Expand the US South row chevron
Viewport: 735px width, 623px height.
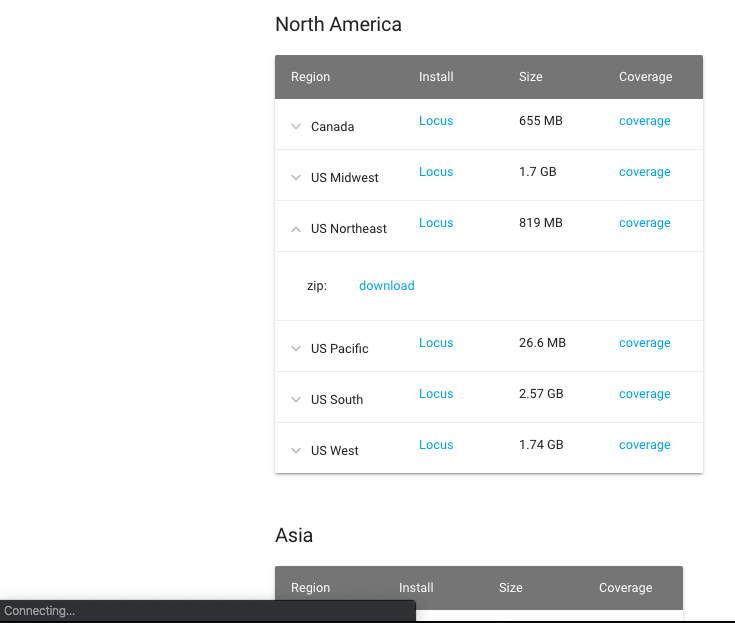click(x=296, y=400)
